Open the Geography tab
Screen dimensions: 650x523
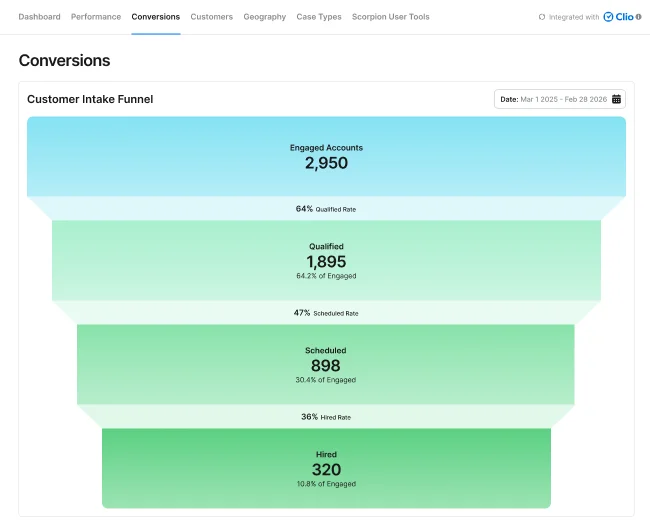(x=265, y=17)
